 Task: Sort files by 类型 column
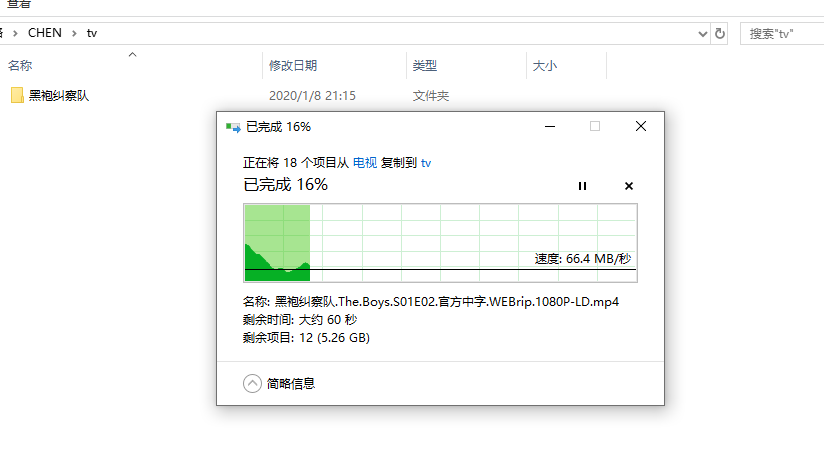[425, 66]
